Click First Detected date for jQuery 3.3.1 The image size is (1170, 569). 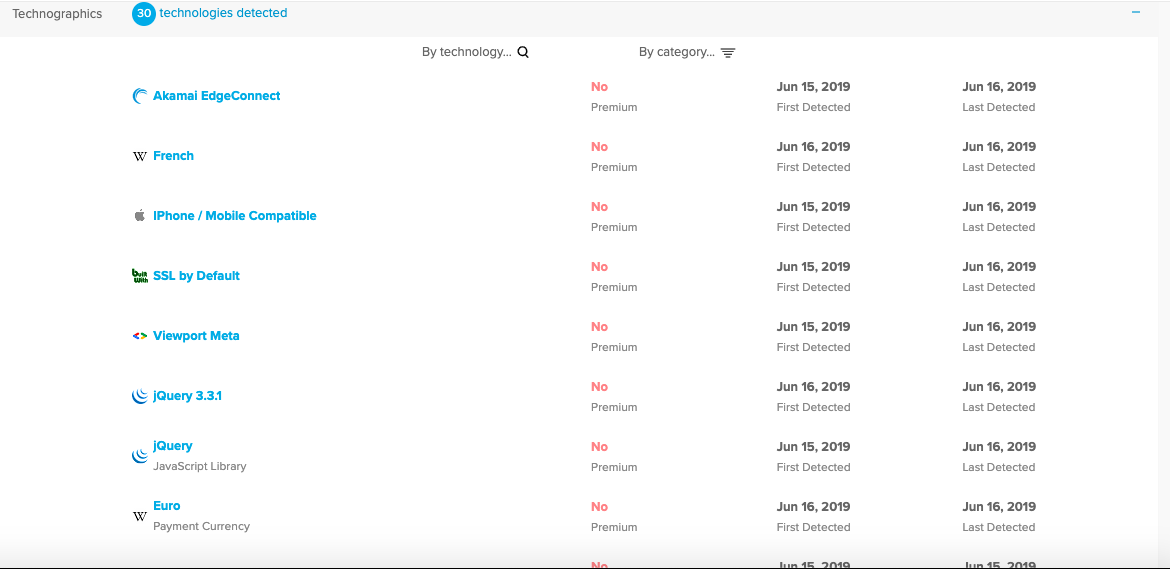(813, 386)
